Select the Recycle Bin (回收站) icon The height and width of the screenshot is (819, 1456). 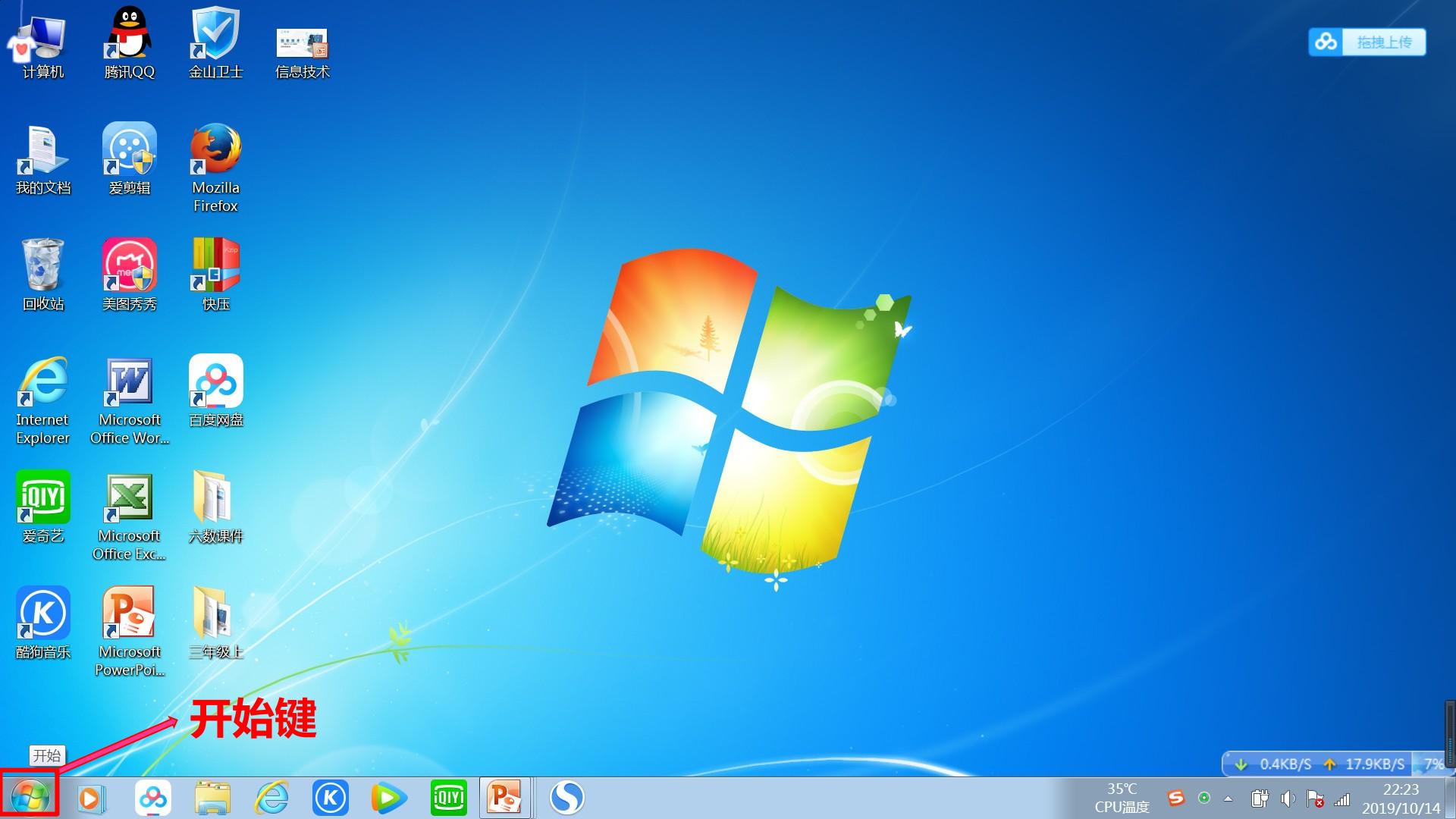pos(43,275)
